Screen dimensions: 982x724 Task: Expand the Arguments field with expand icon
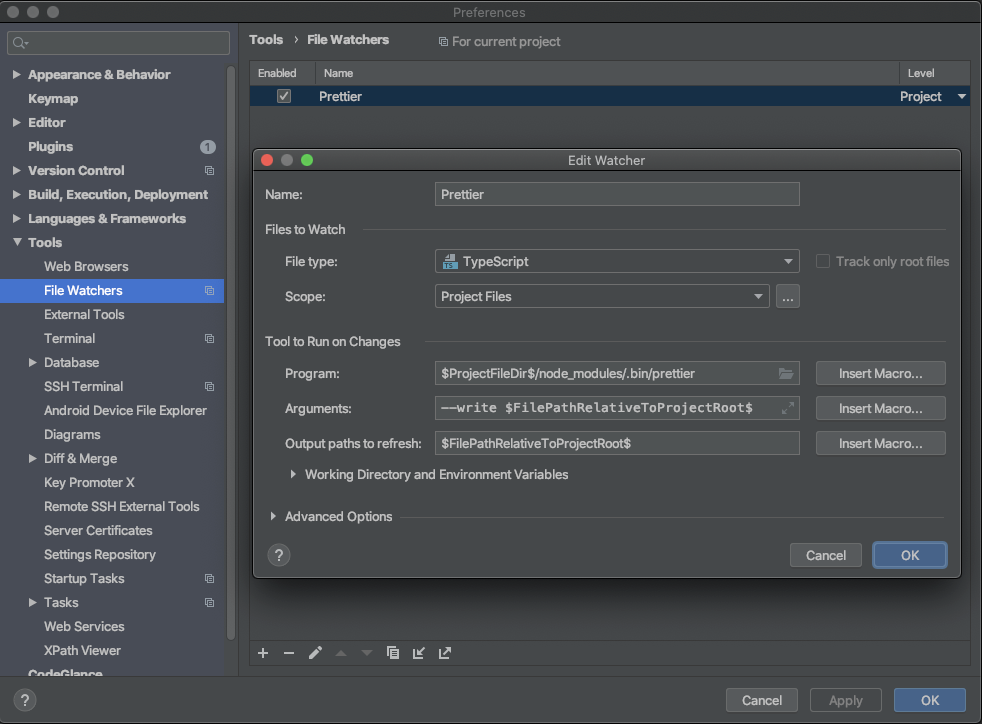(788, 408)
